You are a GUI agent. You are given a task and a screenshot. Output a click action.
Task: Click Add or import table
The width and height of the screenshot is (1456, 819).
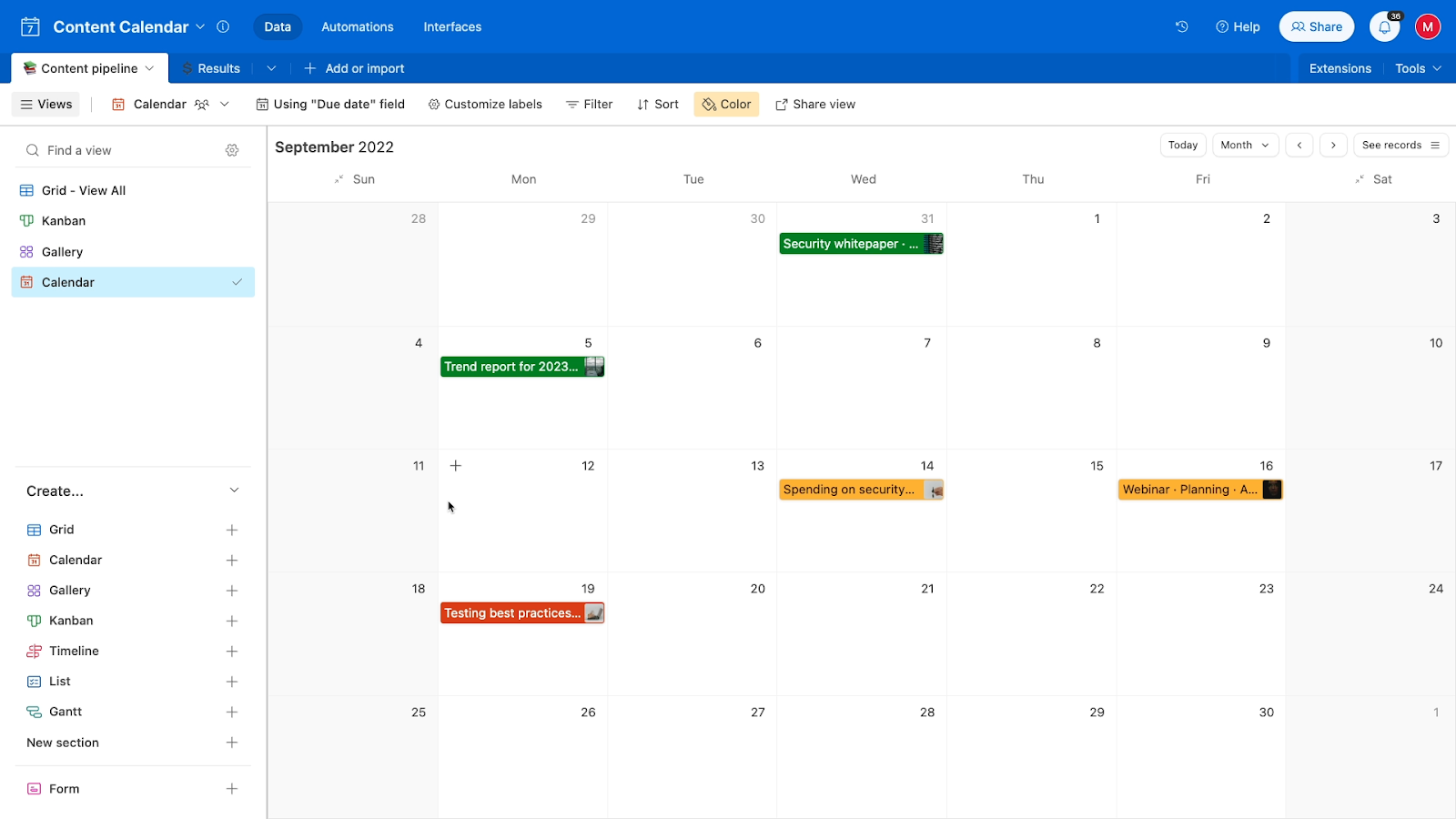(354, 68)
